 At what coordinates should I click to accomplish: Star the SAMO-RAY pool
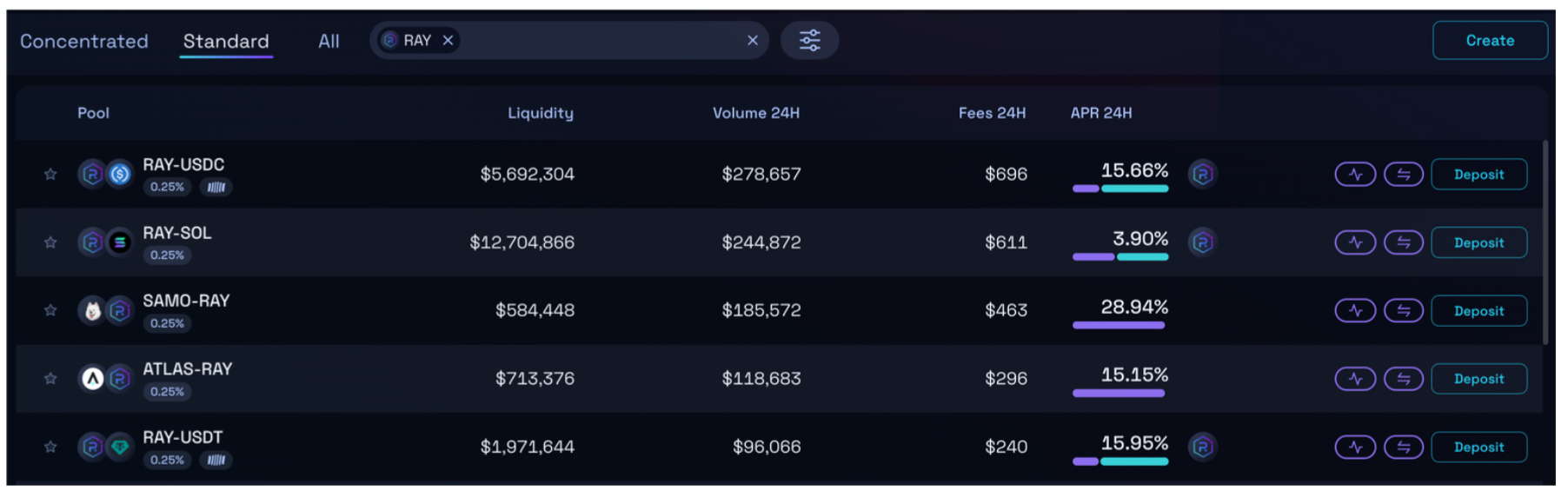pos(50,310)
